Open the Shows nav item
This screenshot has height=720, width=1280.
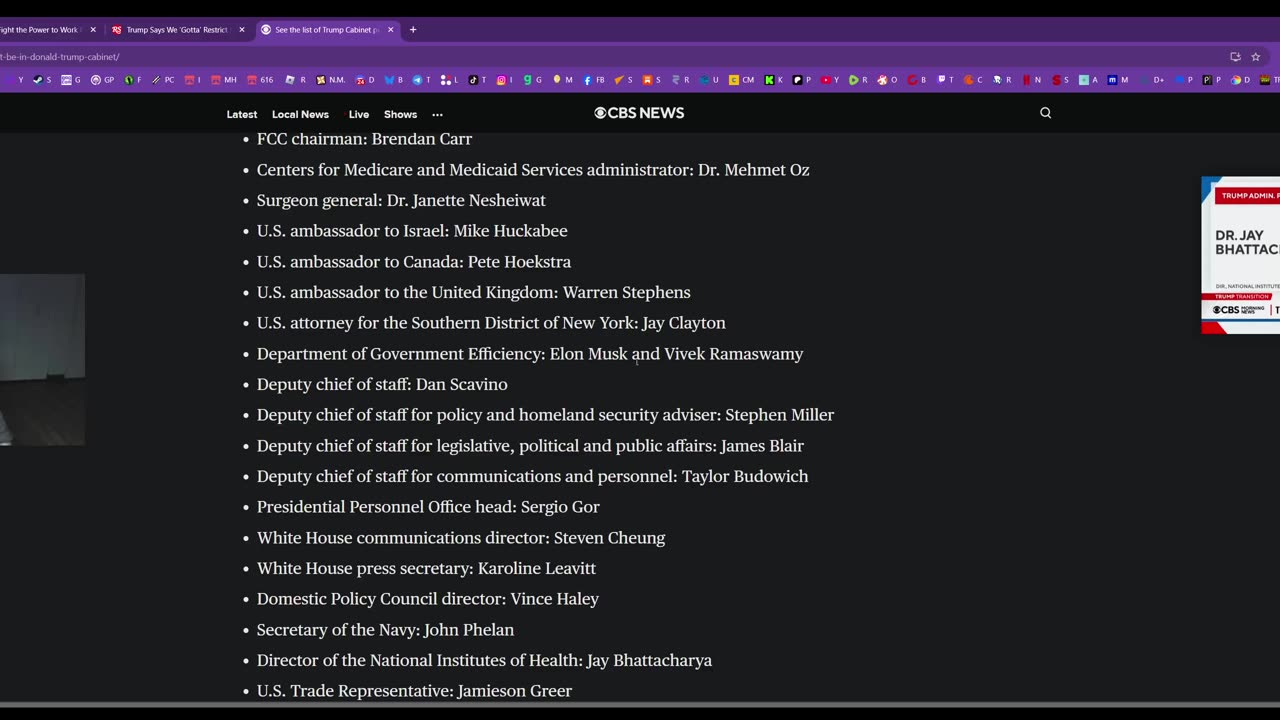pos(400,115)
